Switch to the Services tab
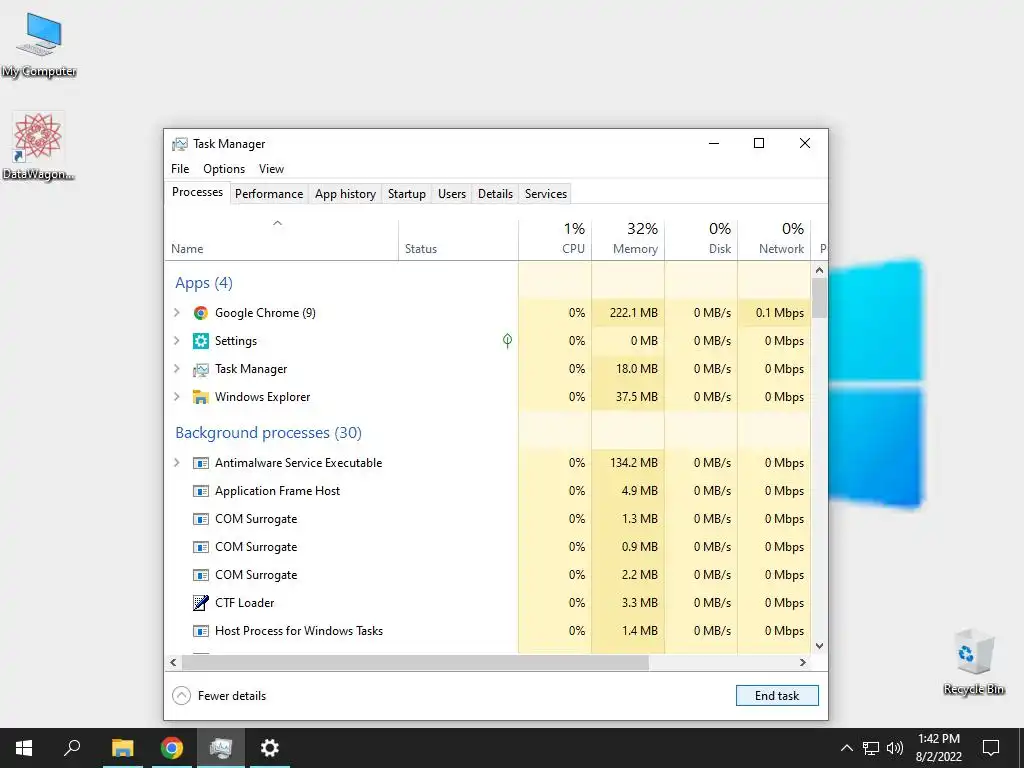The height and width of the screenshot is (768, 1024). click(546, 194)
